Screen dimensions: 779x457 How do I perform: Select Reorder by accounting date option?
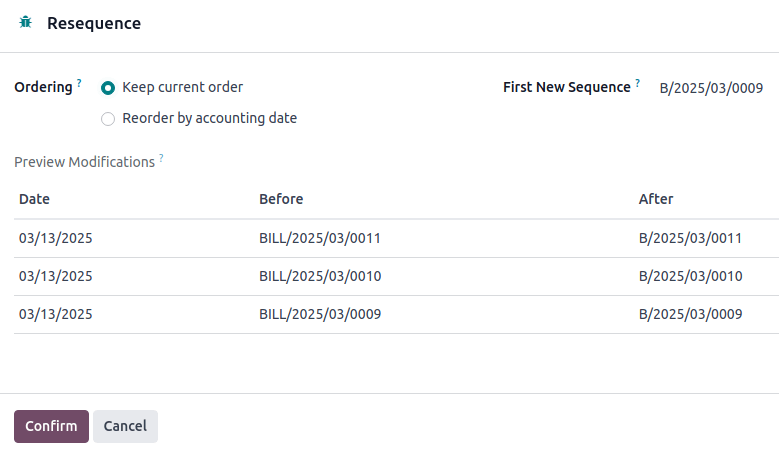click(108, 119)
